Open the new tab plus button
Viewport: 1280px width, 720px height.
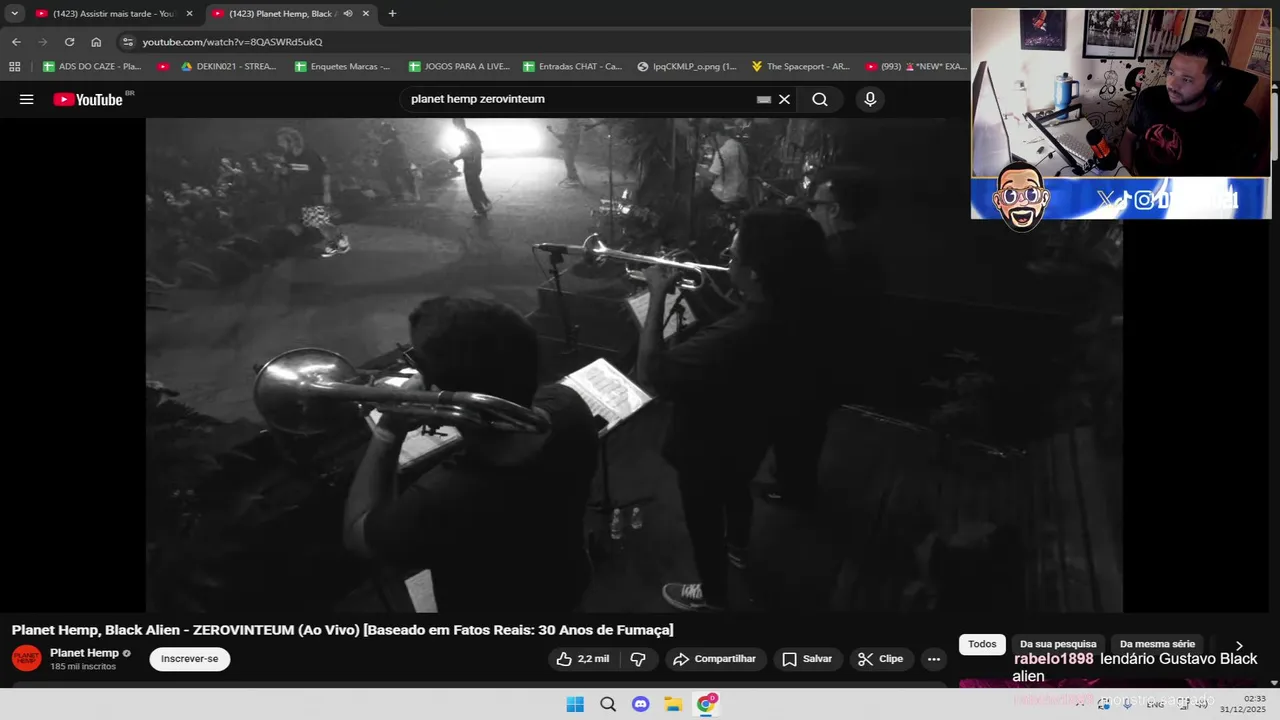pyautogui.click(x=392, y=14)
